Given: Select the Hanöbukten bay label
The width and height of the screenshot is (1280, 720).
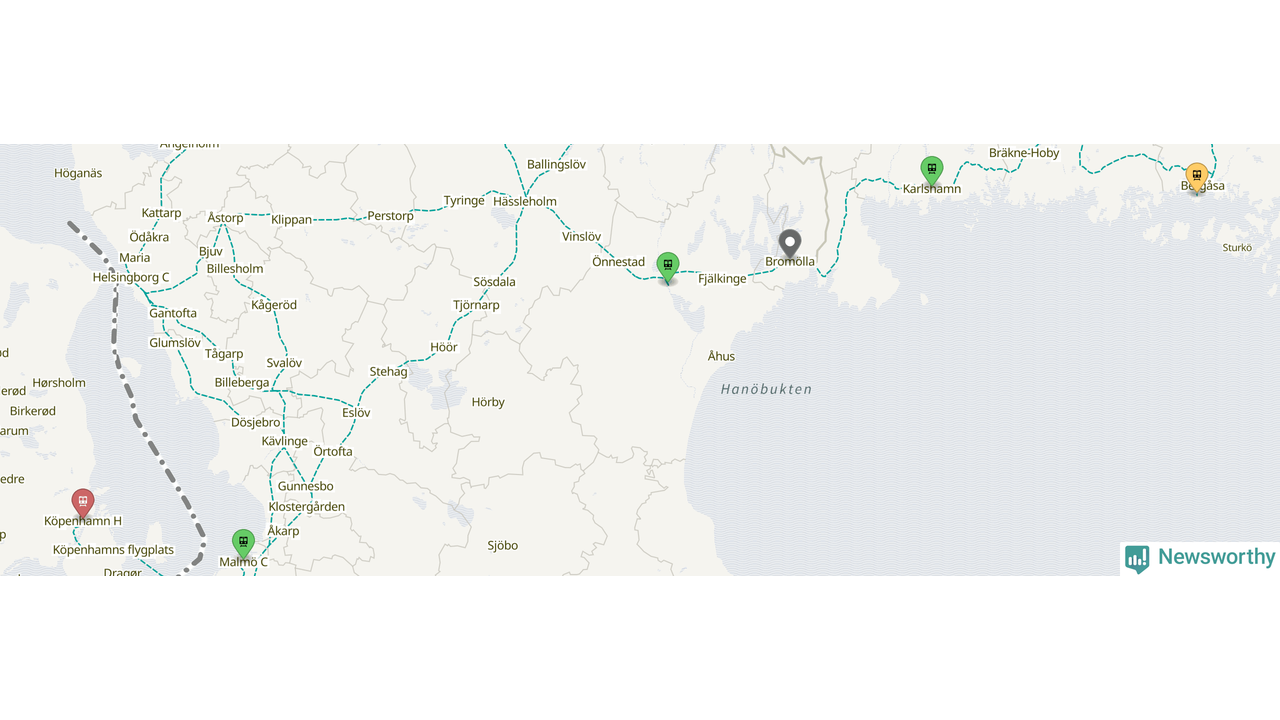Looking at the screenshot, I should (x=767, y=389).
